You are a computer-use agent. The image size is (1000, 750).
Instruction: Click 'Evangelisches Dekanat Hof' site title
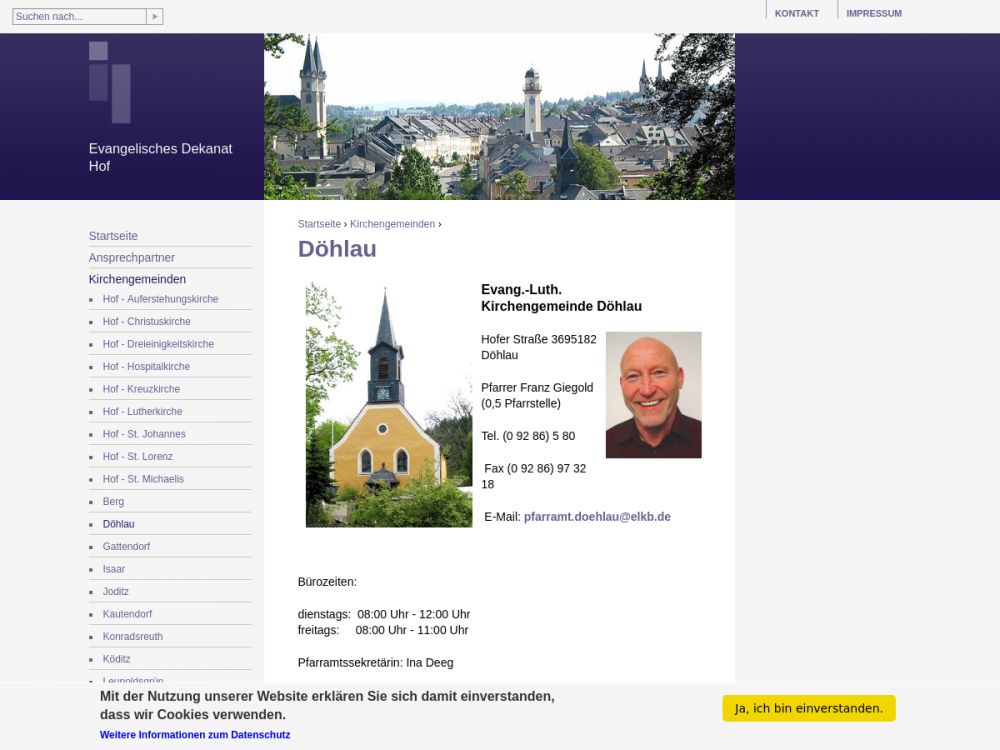point(160,157)
